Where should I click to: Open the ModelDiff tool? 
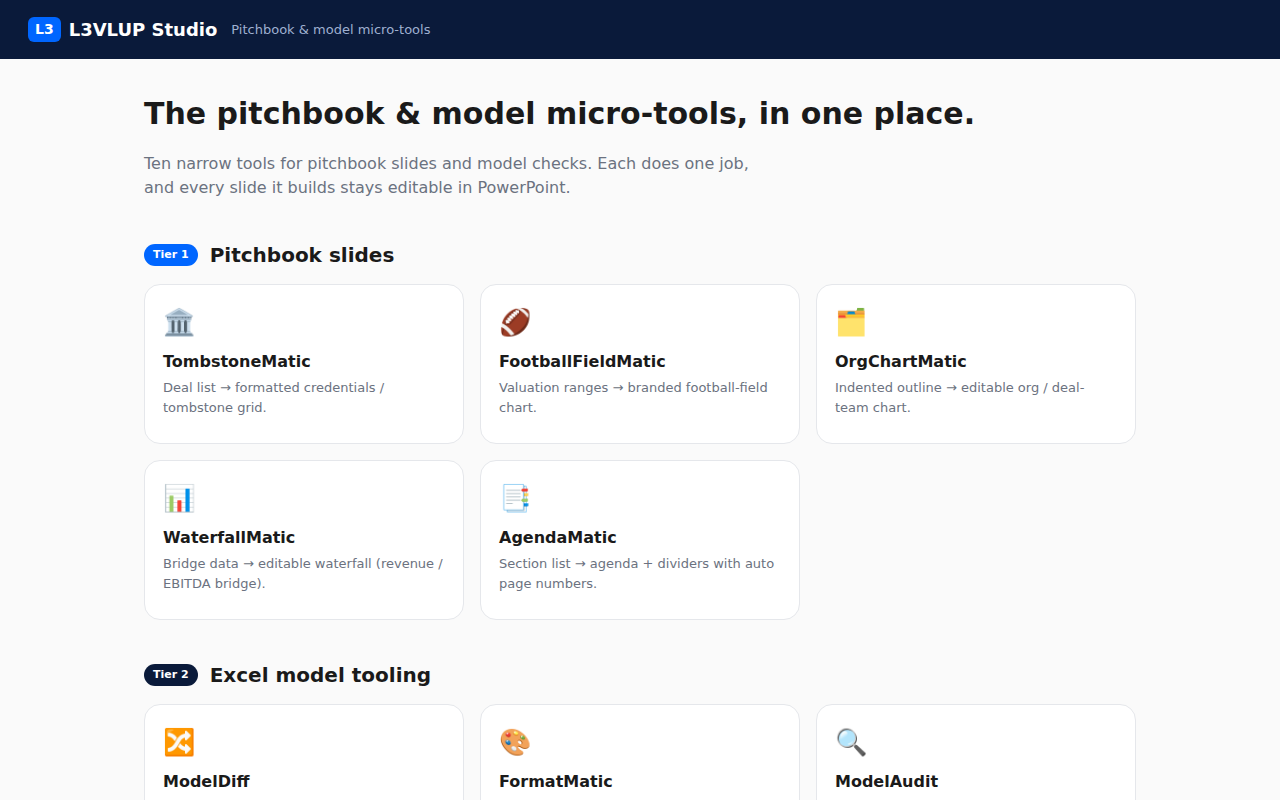tap(304, 753)
